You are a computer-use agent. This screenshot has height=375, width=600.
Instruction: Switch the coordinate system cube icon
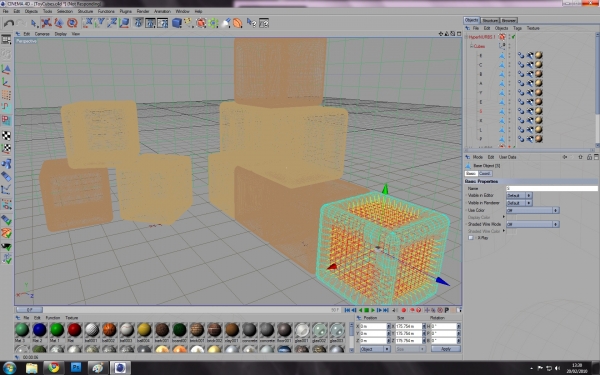[124, 23]
